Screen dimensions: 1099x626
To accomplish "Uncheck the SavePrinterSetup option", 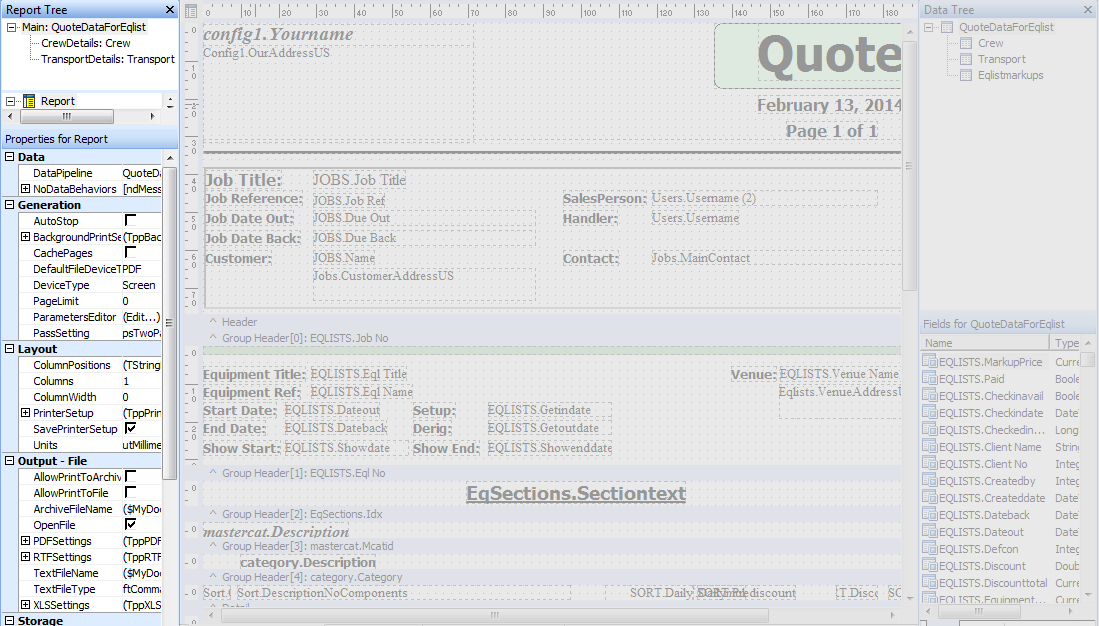I will click(x=130, y=428).
